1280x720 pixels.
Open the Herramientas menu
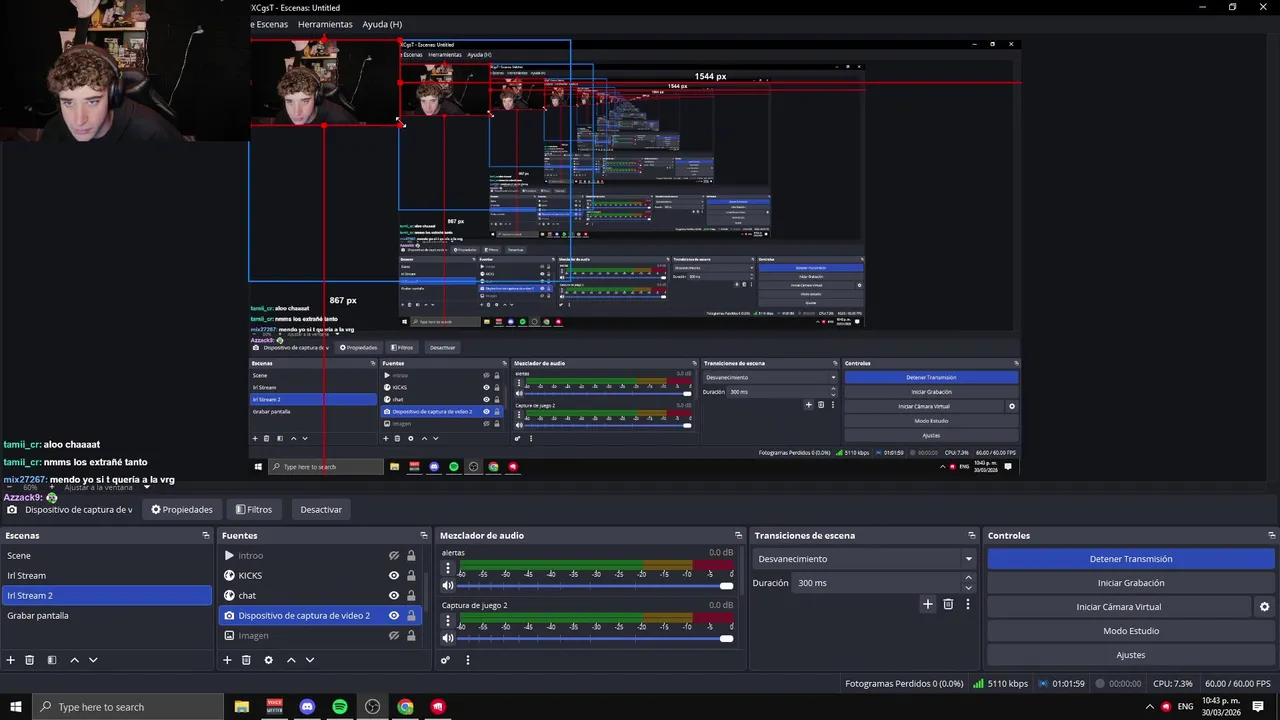click(325, 24)
